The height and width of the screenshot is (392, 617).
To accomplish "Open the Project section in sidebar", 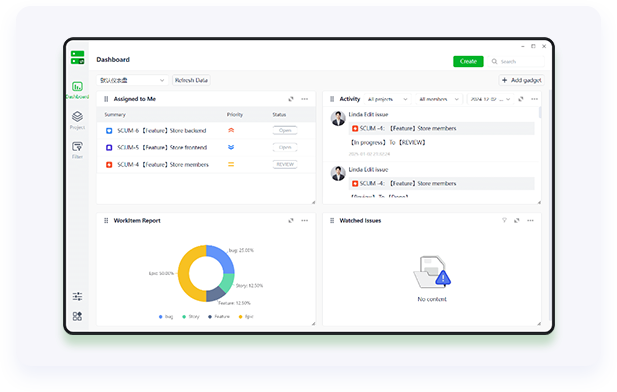I will coord(77,120).
